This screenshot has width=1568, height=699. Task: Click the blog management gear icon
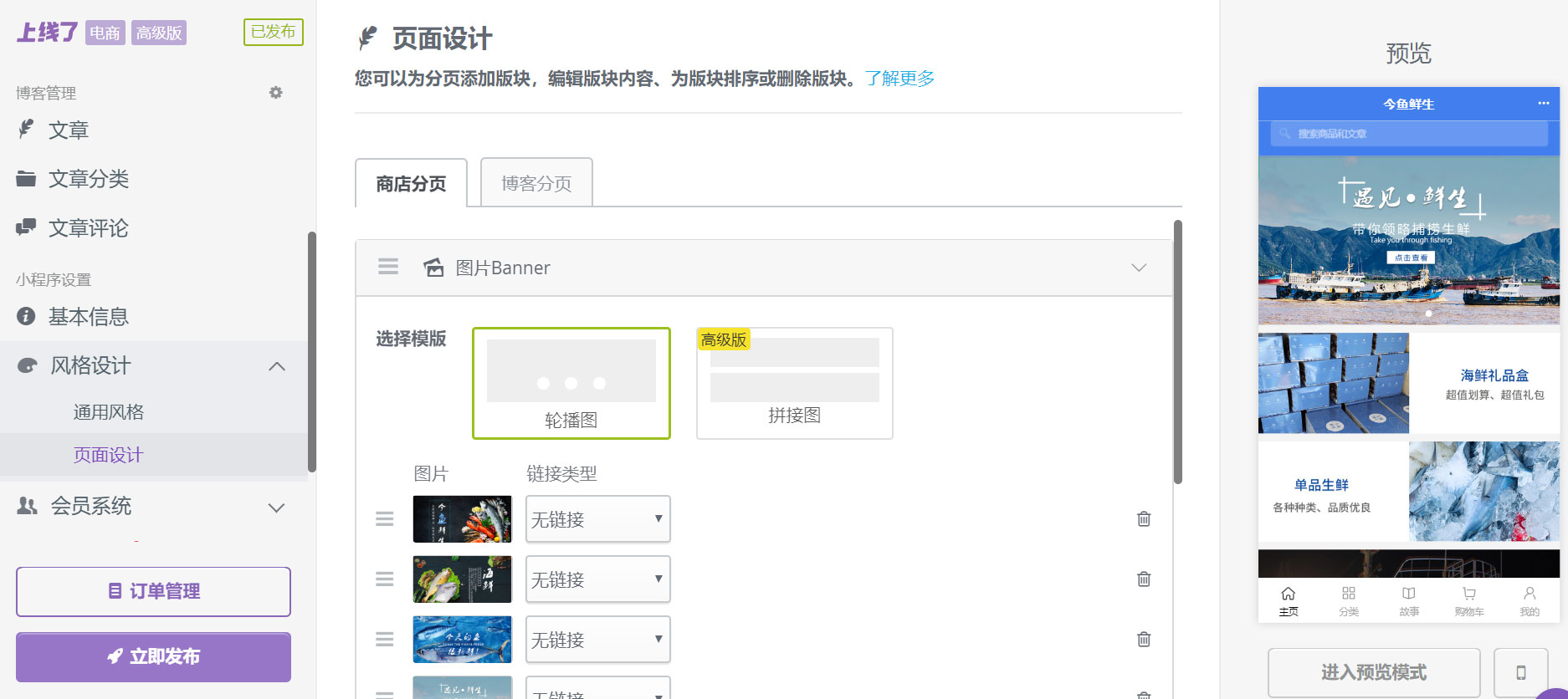coord(275,93)
